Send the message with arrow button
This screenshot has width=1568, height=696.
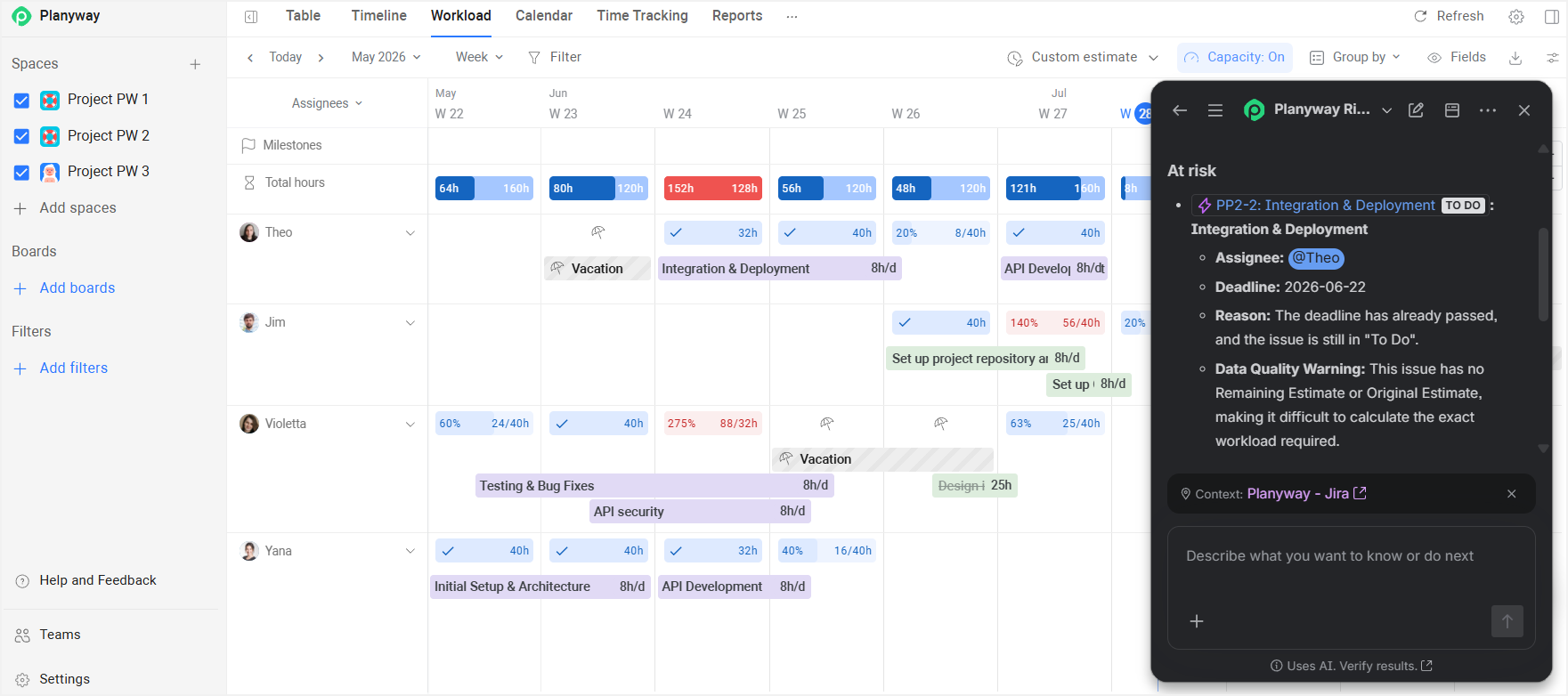[1507, 621]
